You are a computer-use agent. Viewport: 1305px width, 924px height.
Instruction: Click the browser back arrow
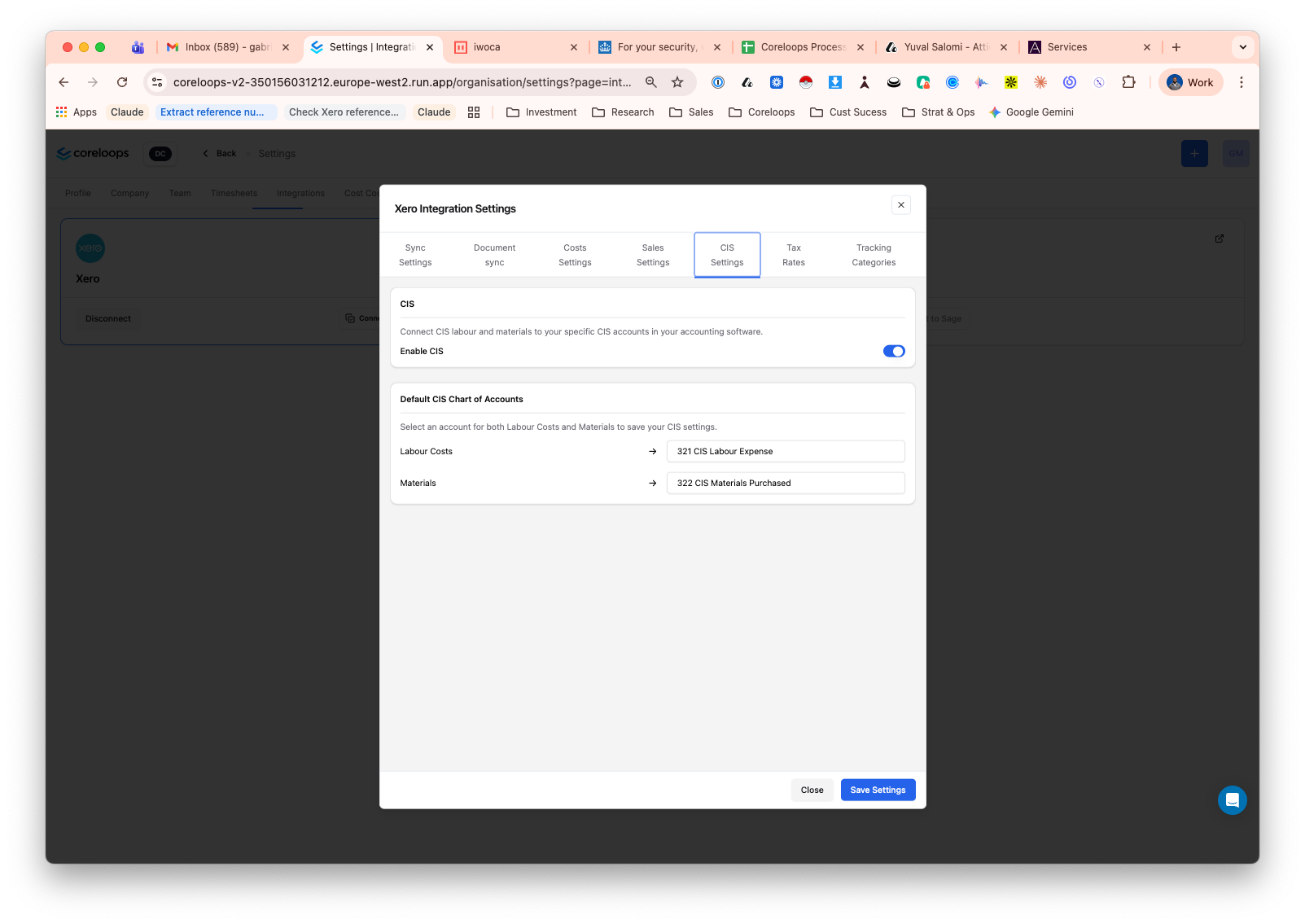[x=63, y=82]
